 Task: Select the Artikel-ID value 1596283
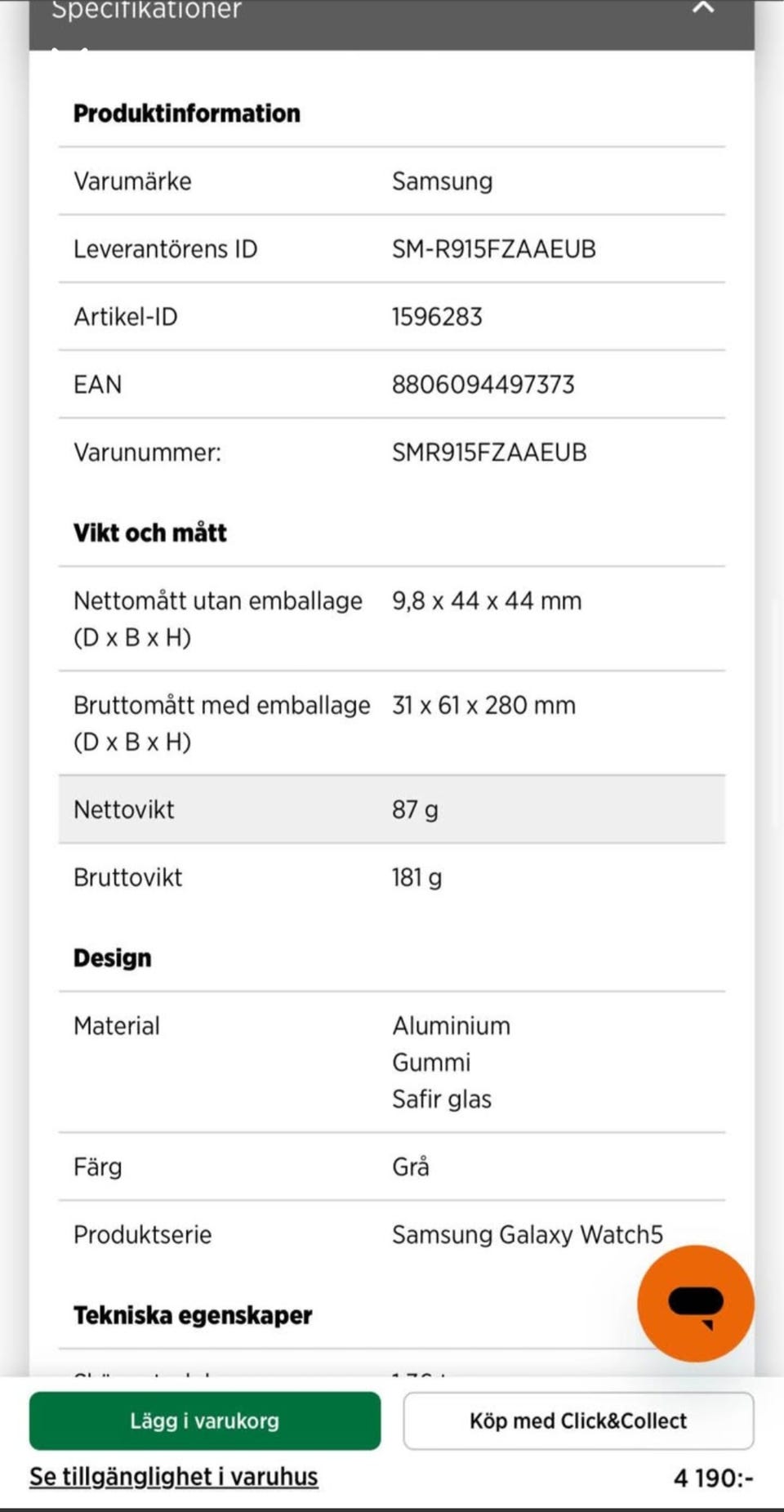point(438,316)
